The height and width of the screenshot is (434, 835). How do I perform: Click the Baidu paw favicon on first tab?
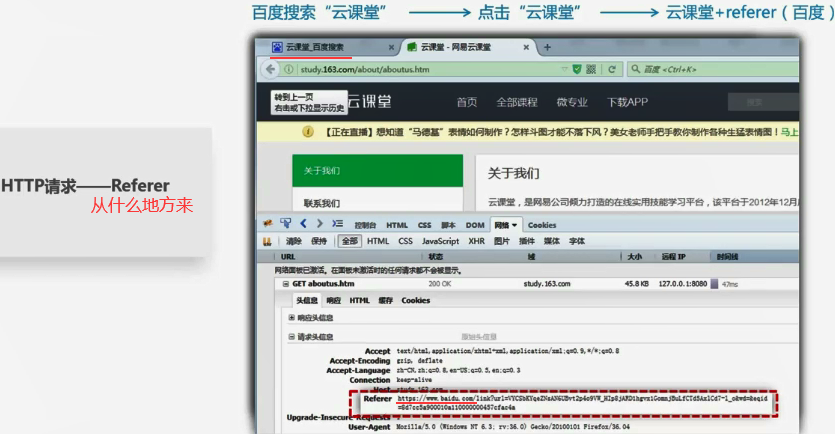coord(277,47)
